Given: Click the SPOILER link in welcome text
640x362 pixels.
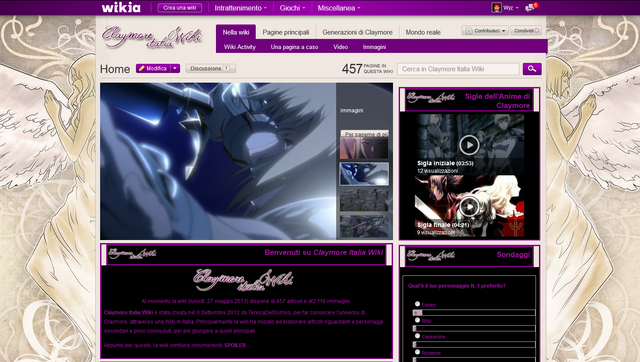Looking at the screenshot, I should 235,345.
